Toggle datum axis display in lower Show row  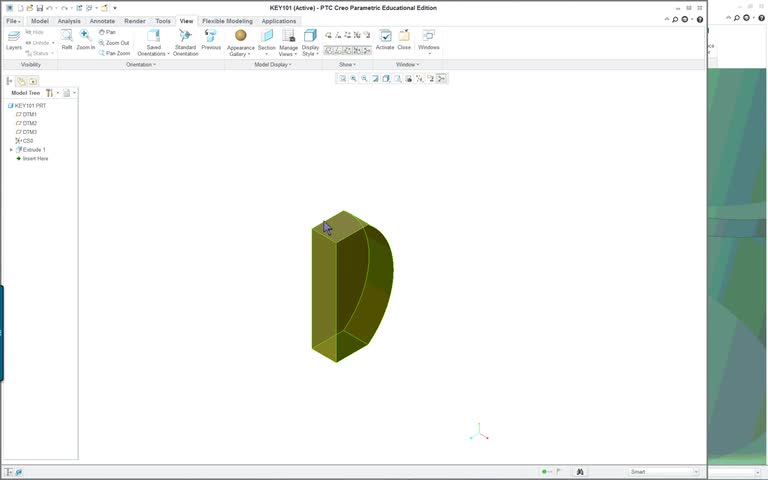tap(338, 50)
